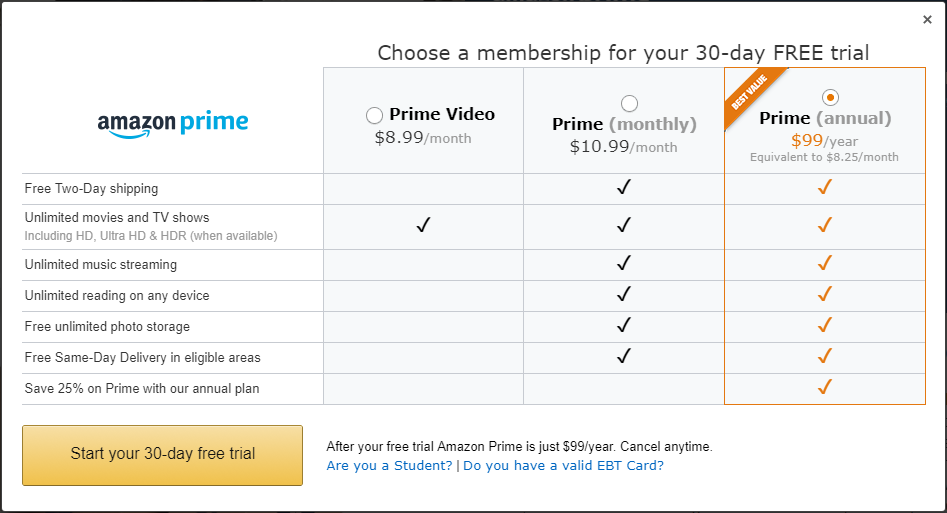Image resolution: width=947 pixels, height=513 pixels.
Task: Select the Prime annual radio button
Action: [x=829, y=97]
